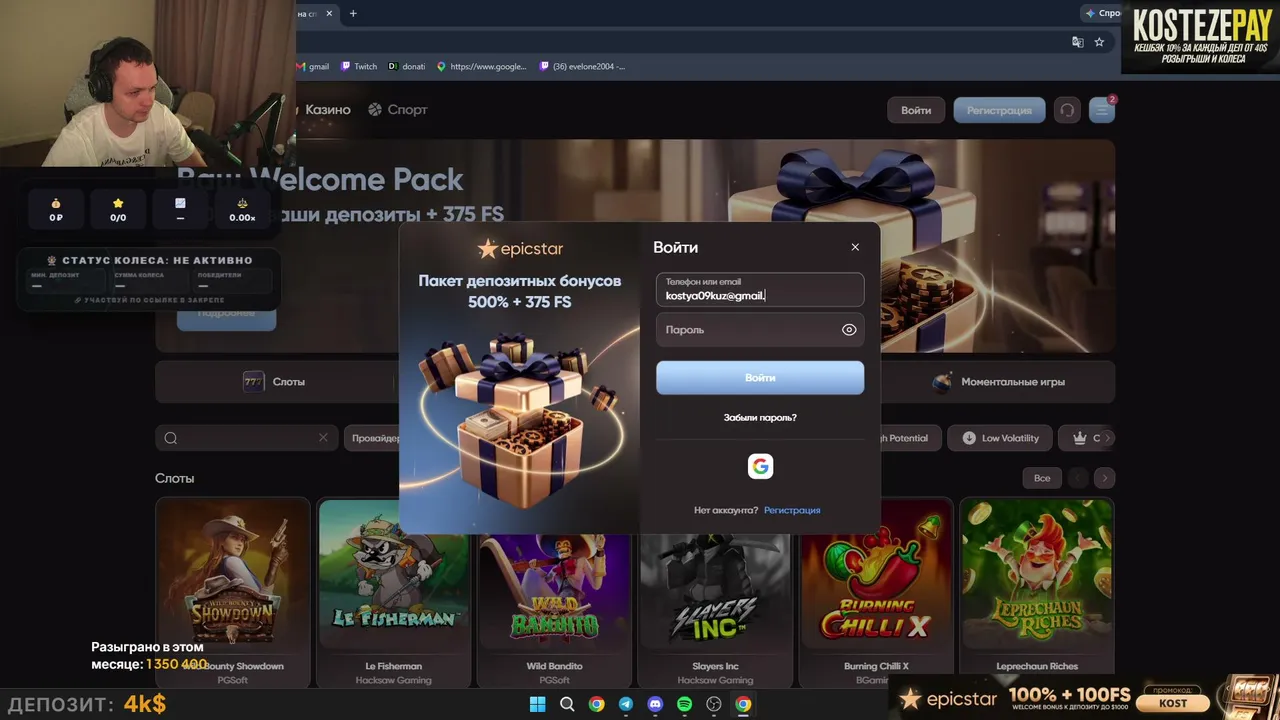The height and width of the screenshot is (720, 1280).
Task: Open Windows taskbar search
Action: (x=567, y=704)
